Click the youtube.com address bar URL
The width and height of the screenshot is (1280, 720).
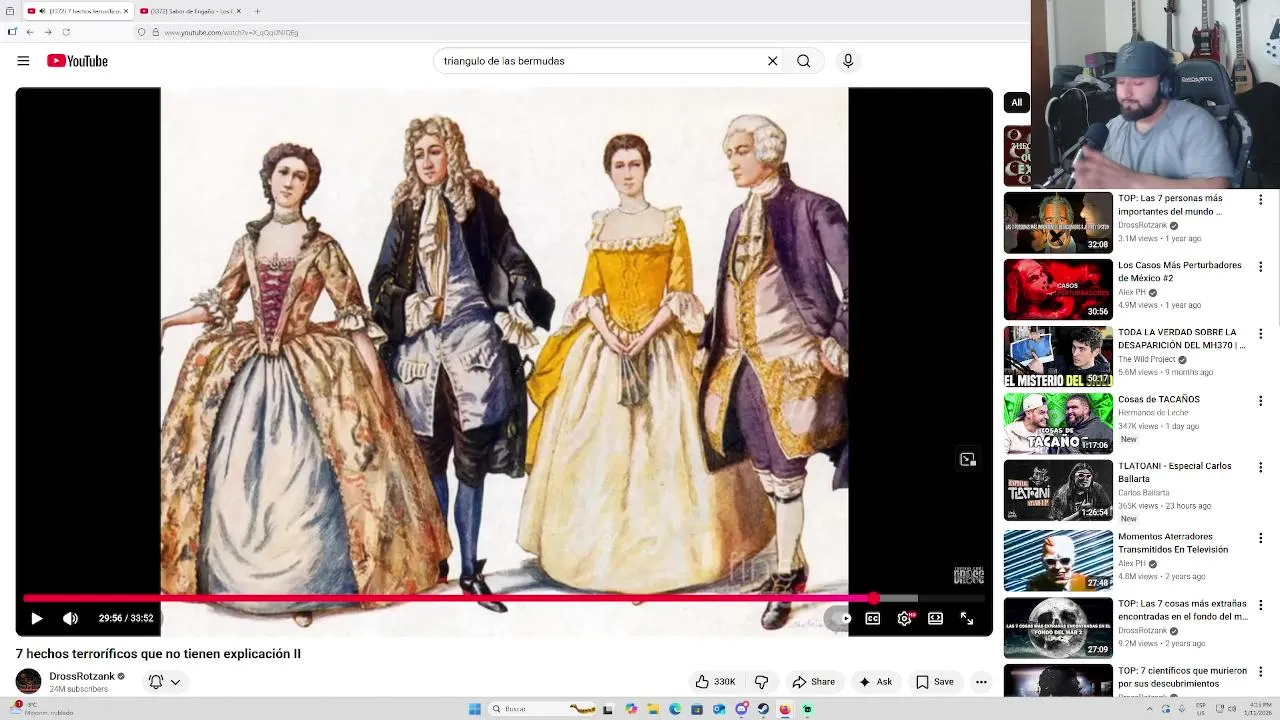(x=231, y=32)
